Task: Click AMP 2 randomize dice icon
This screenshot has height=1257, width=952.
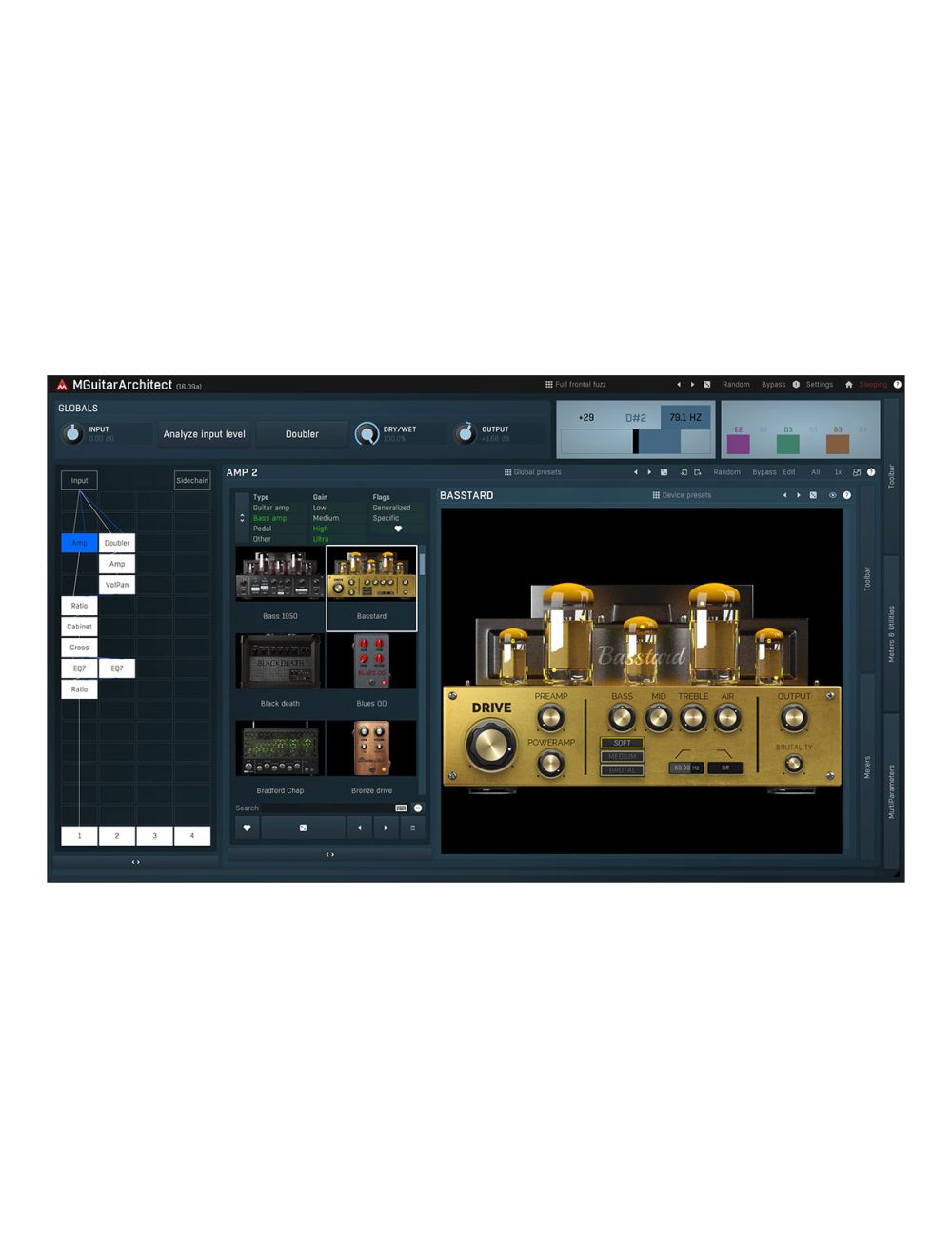Action: [664, 472]
